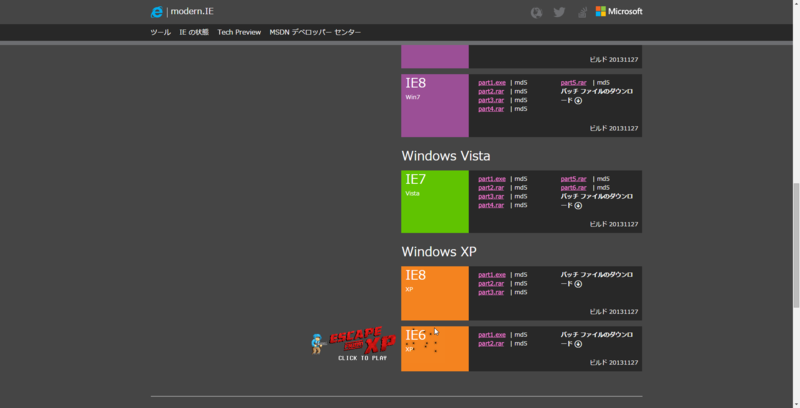This screenshot has width=800, height=408.
Task: Click download arrow icon in IE7 Vista tile
Action: click(x=578, y=206)
